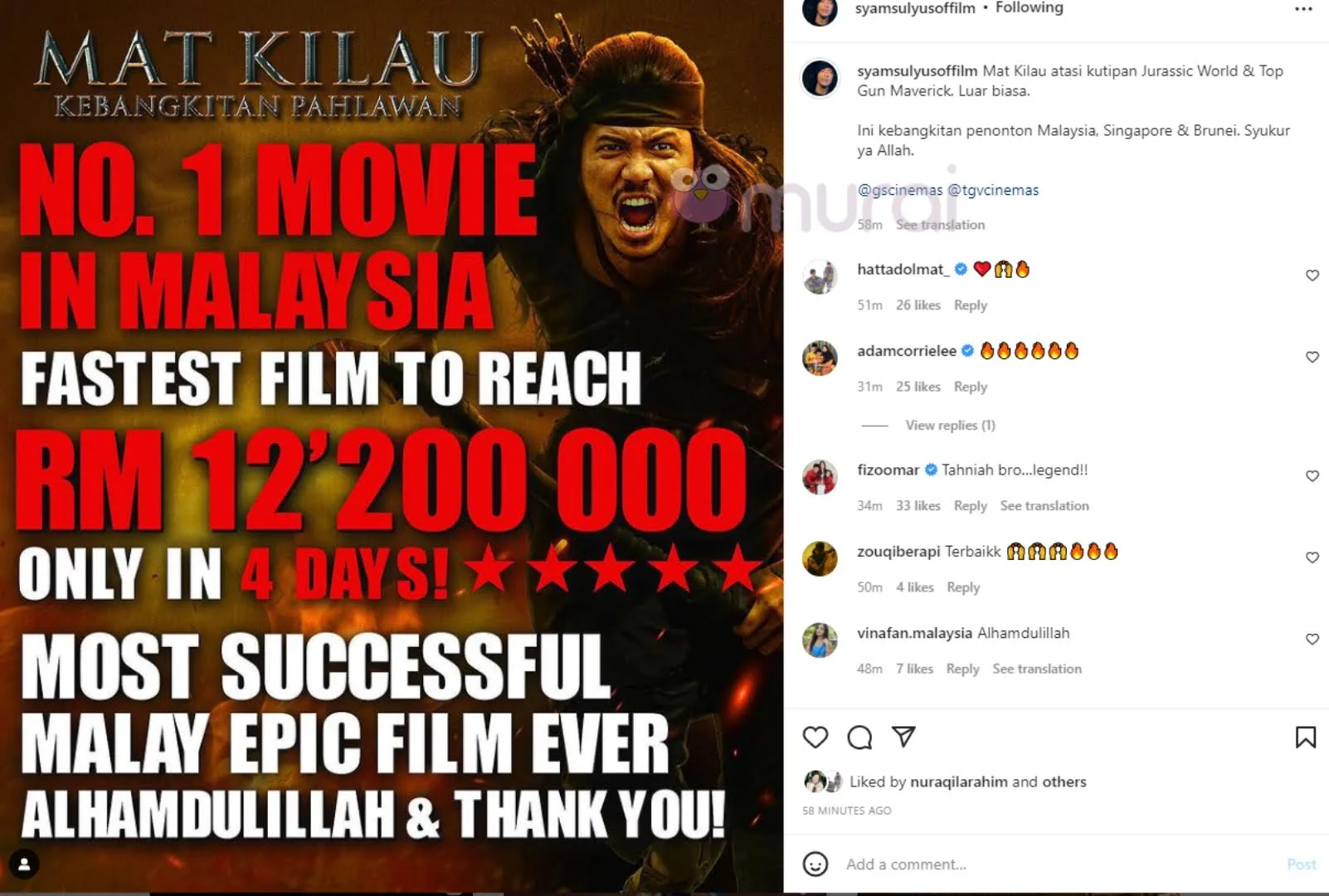Like hattadolmat_'s comment heart
1329x896 pixels.
pos(1312,275)
